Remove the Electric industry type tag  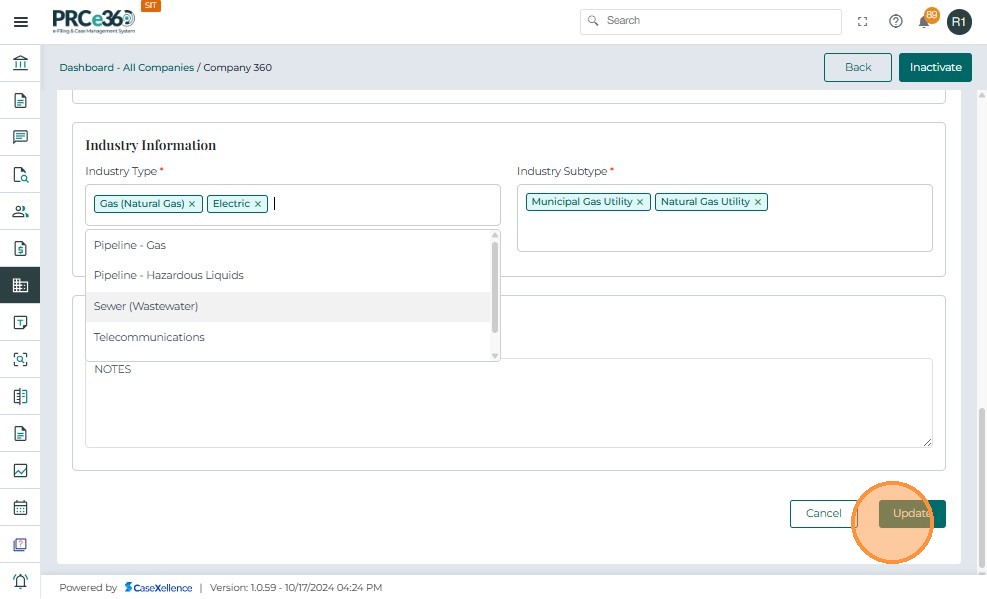point(258,204)
